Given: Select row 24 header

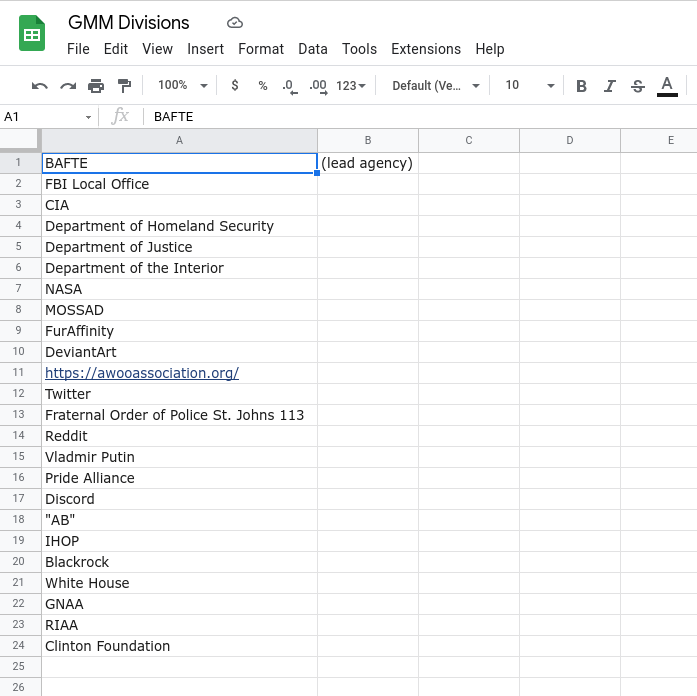Looking at the screenshot, I should [20, 645].
